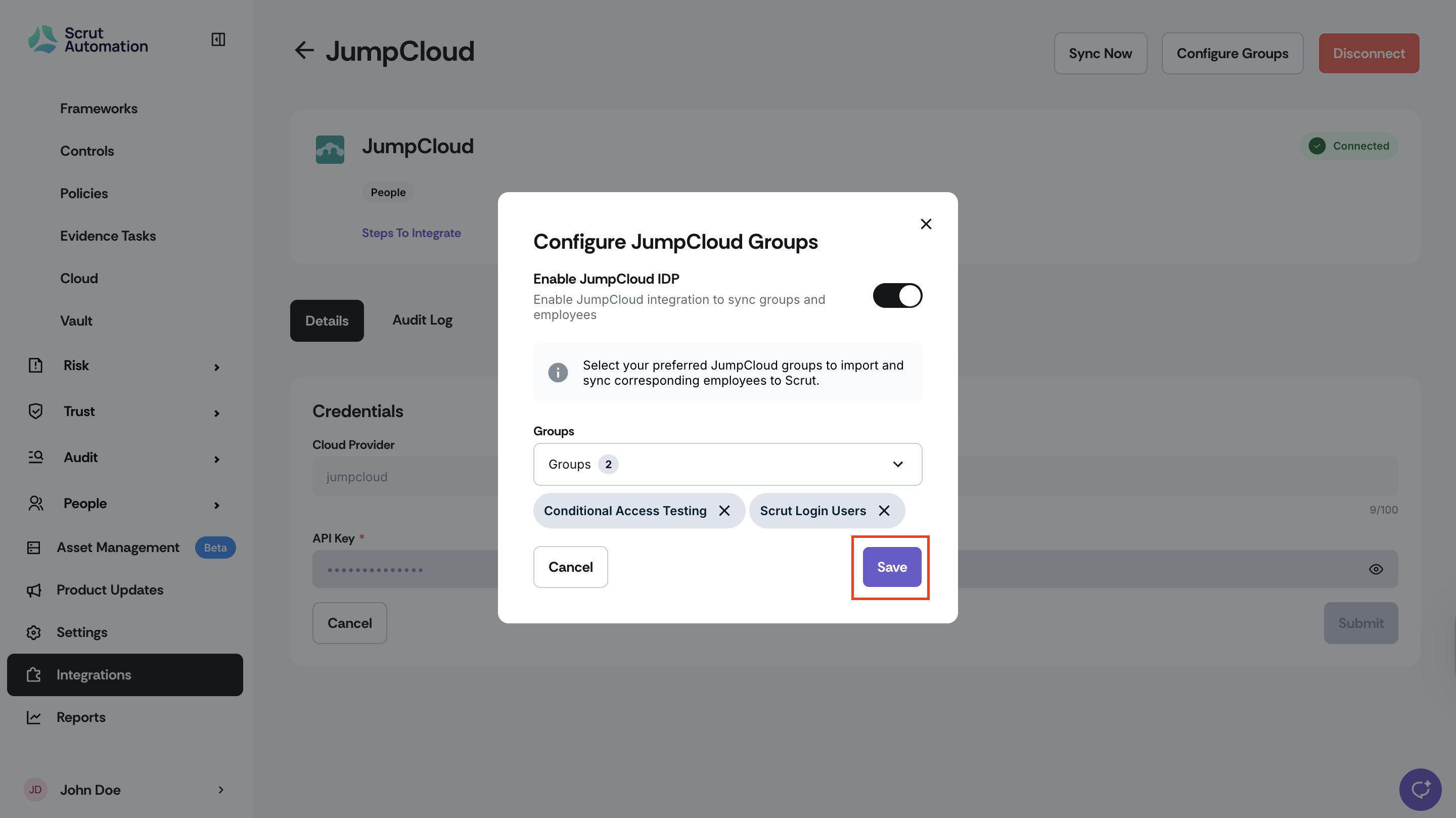Click the 9/100 character counter

(x=1383, y=509)
